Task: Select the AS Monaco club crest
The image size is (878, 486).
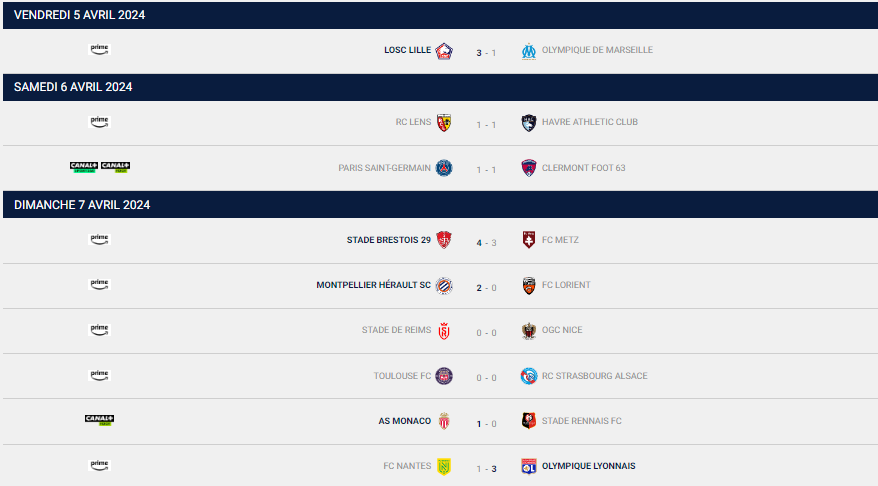Action: [444, 421]
